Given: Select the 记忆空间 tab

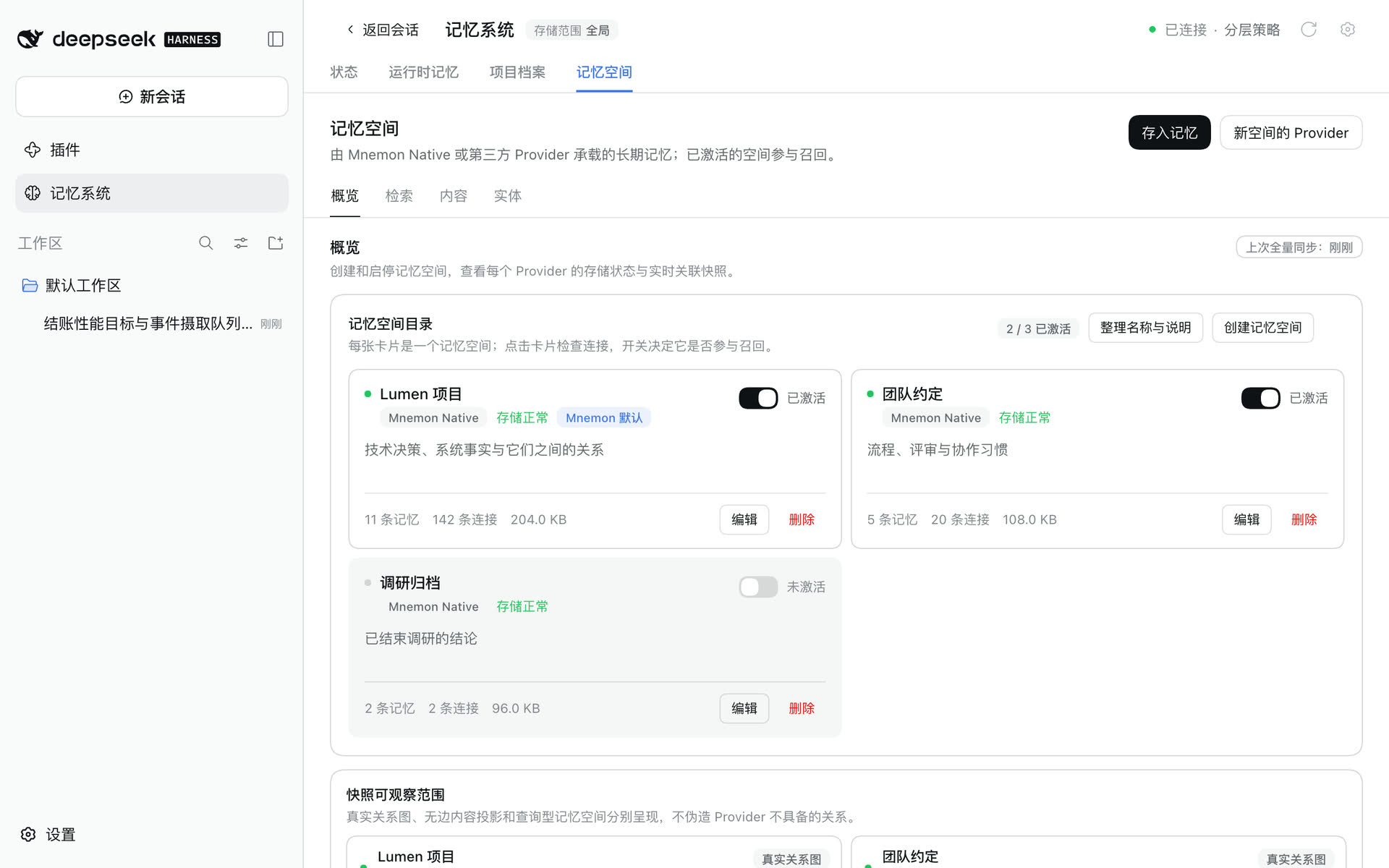Looking at the screenshot, I should pyautogui.click(x=604, y=72).
